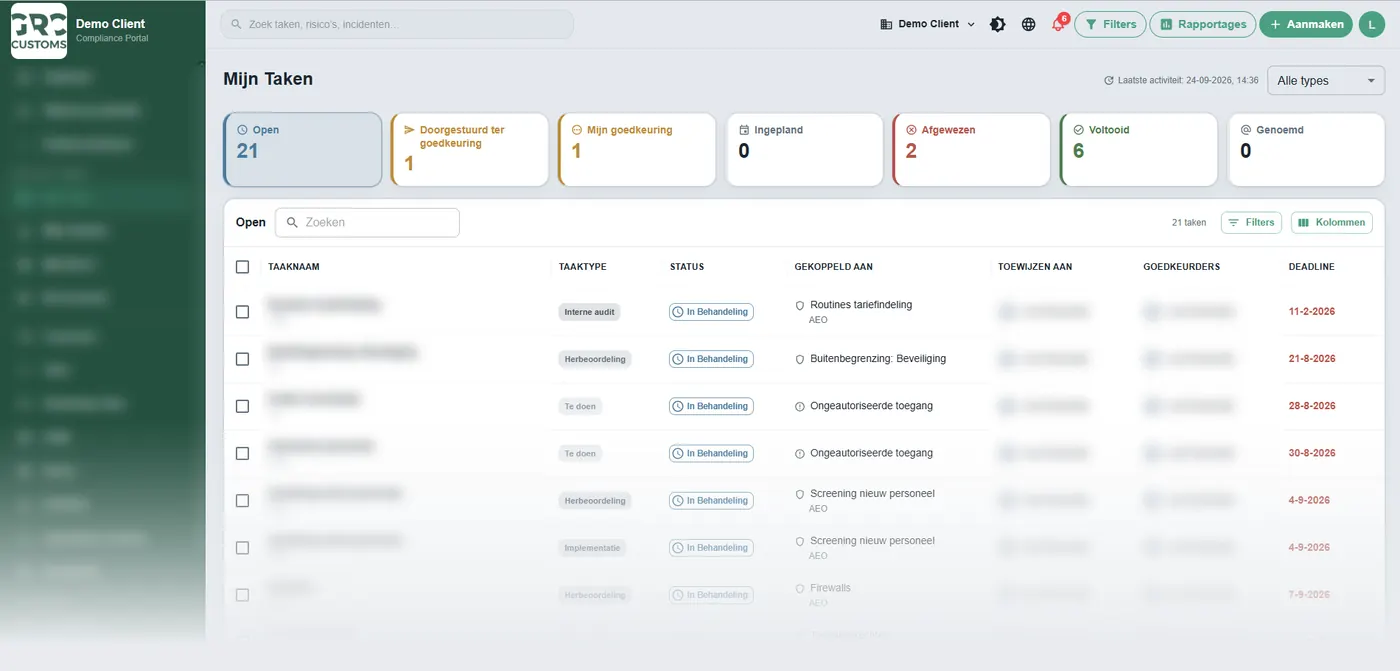Open the user avatar 'L' menu

point(1370,24)
